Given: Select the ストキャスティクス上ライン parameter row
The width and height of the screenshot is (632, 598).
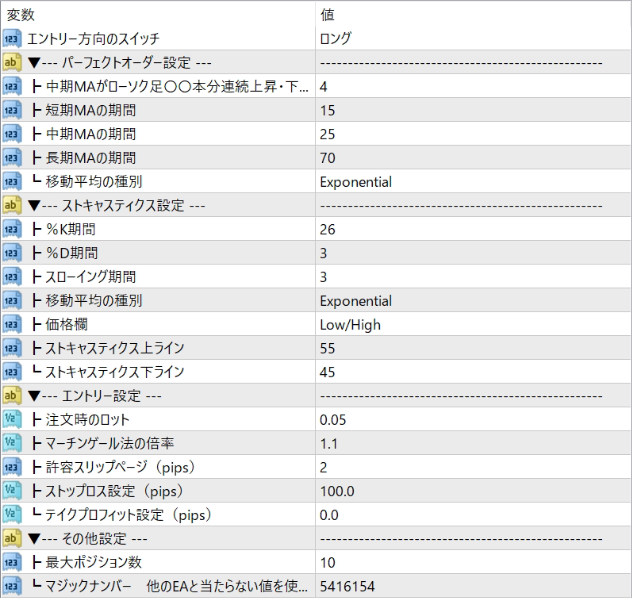Looking at the screenshot, I should [x=316, y=348].
